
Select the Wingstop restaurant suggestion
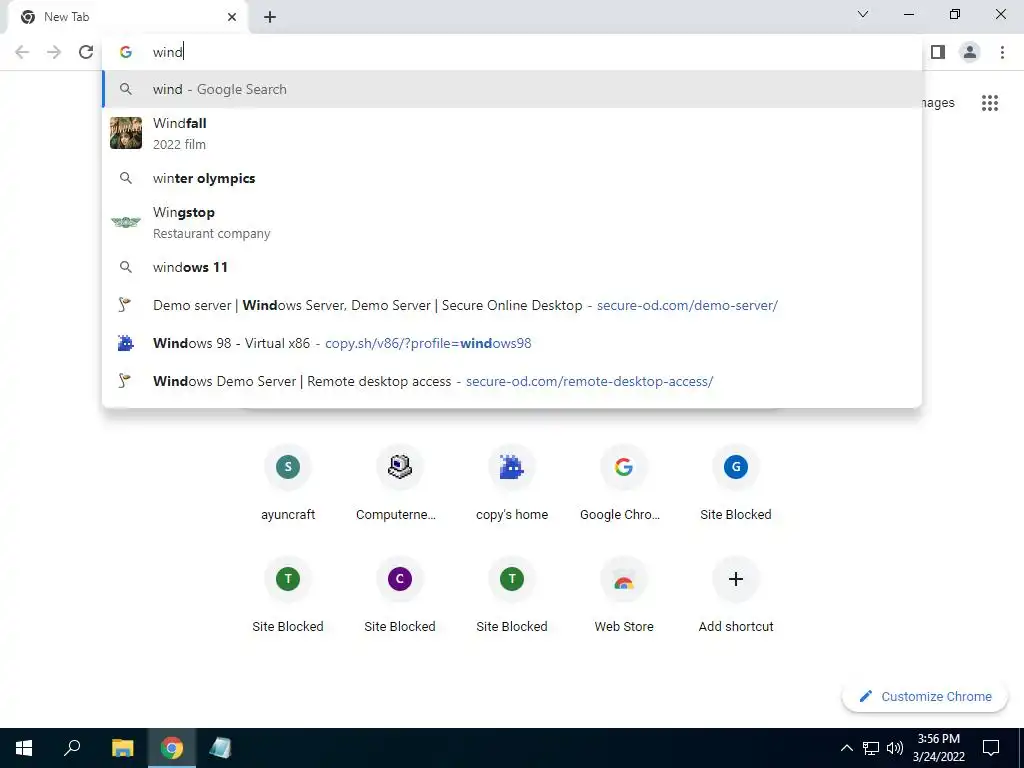(512, 222)
